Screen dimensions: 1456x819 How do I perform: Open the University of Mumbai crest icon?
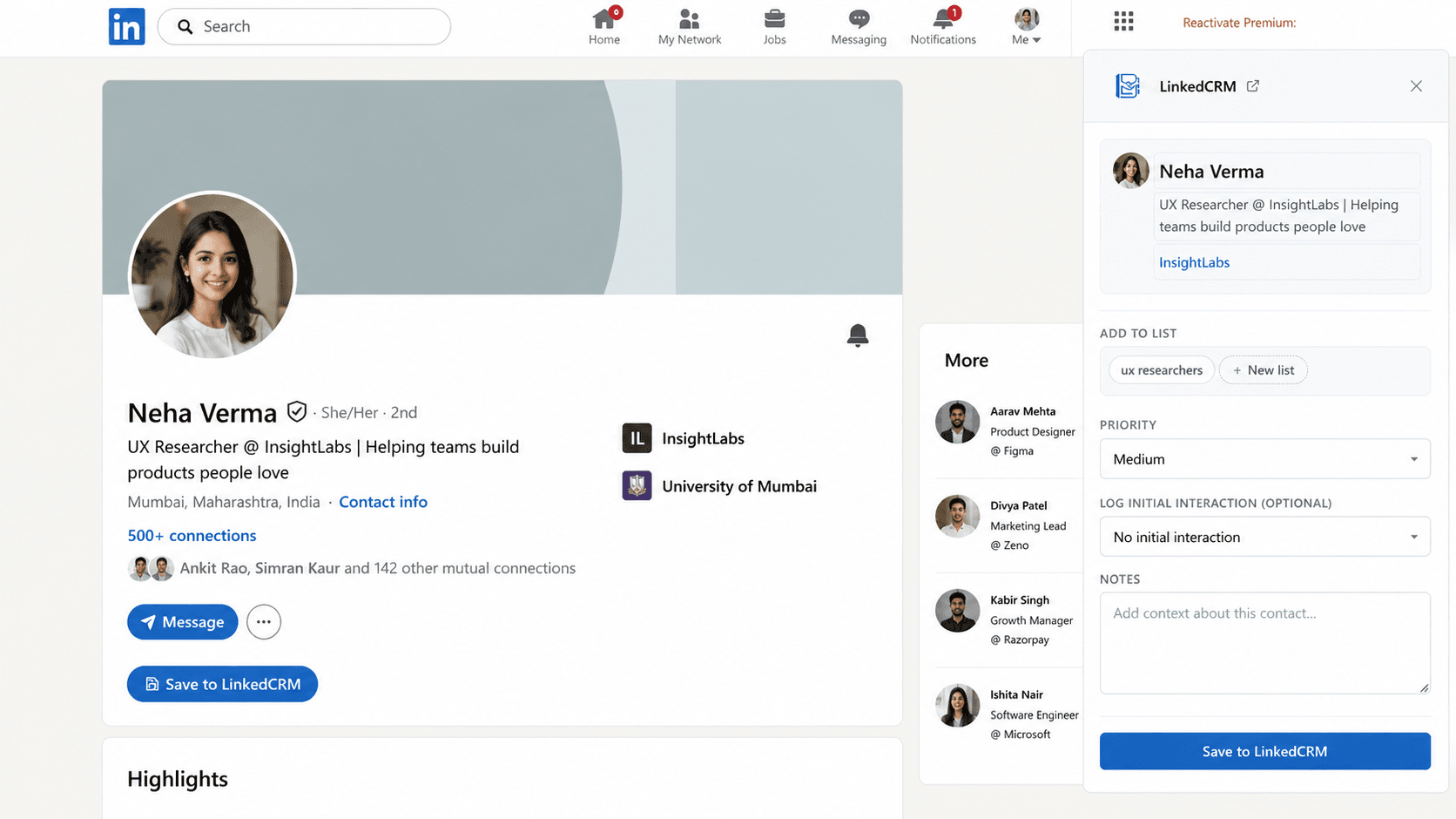click(637, 485)
